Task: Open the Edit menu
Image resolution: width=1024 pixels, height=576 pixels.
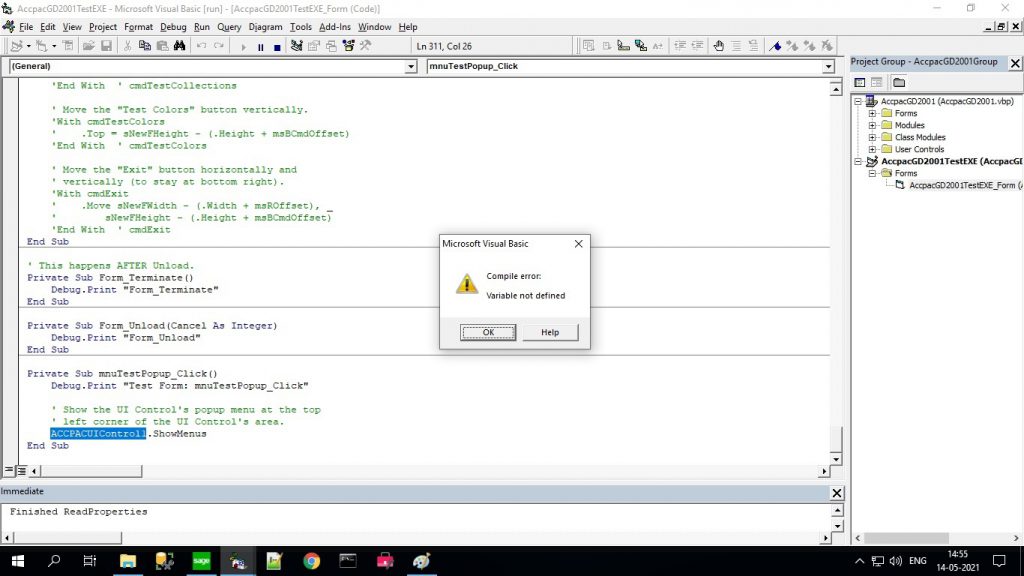Action: [x=48, y=27]
